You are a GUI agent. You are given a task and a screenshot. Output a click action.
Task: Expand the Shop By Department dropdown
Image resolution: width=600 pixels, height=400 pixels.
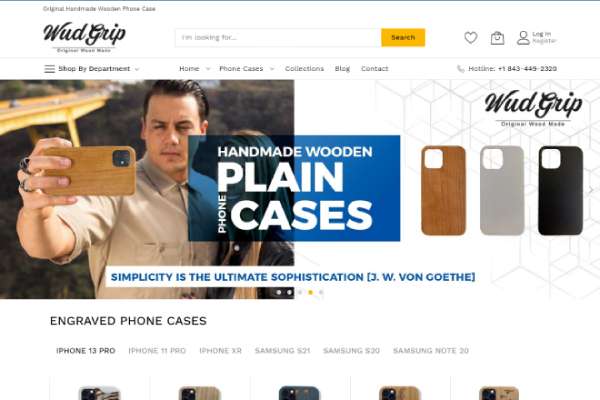(x=94, y=69)
